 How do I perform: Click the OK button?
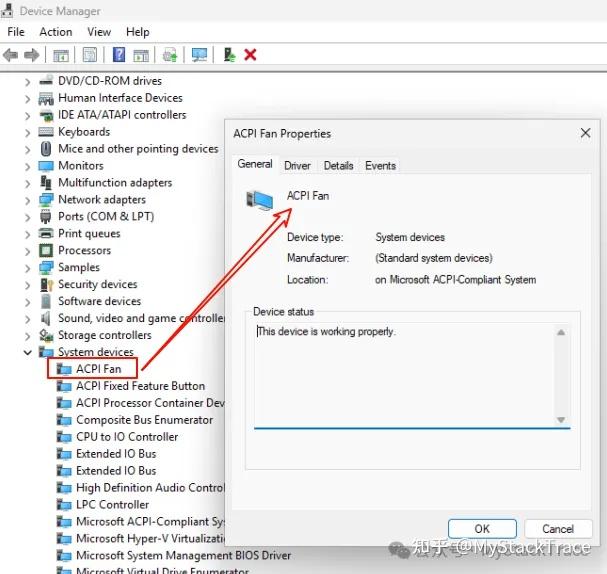coord(482,529)
